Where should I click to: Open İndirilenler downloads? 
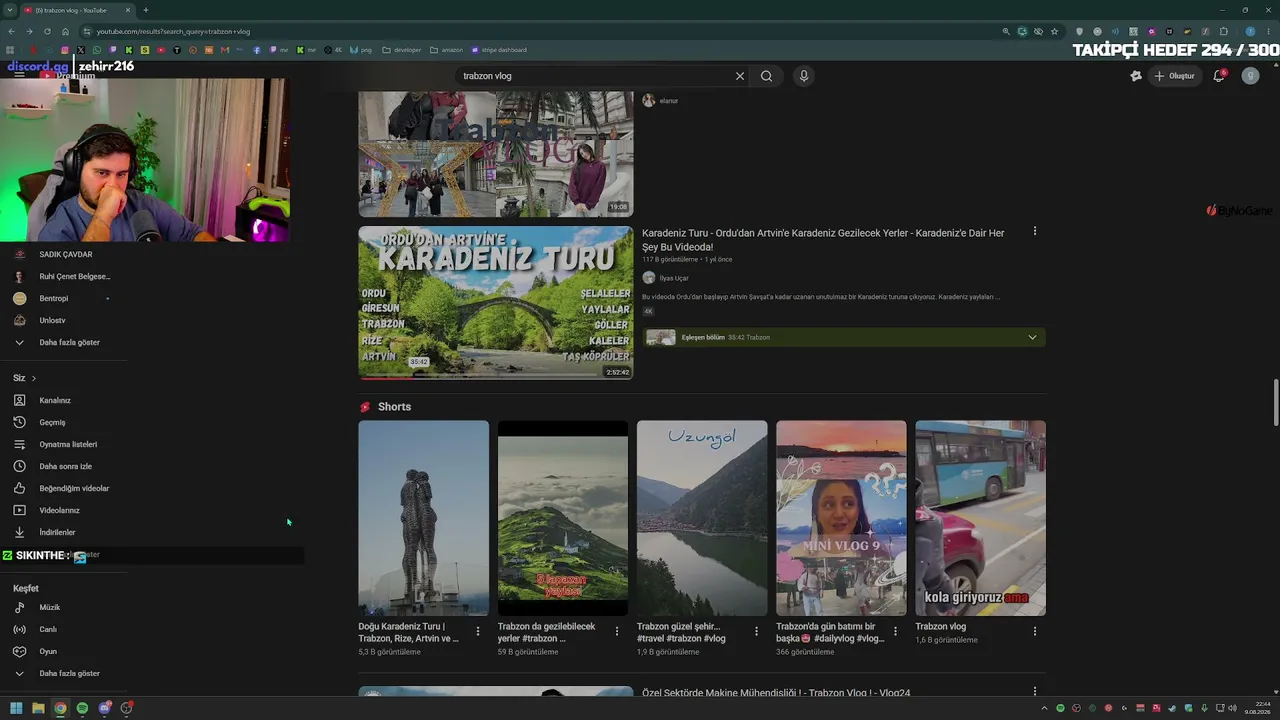click(x=57, y=532)
